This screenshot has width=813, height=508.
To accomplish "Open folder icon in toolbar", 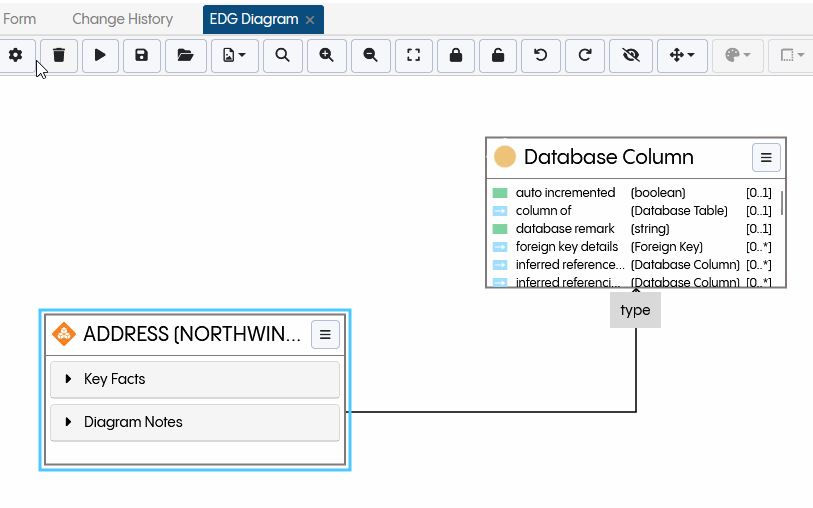I will (185, 56).
